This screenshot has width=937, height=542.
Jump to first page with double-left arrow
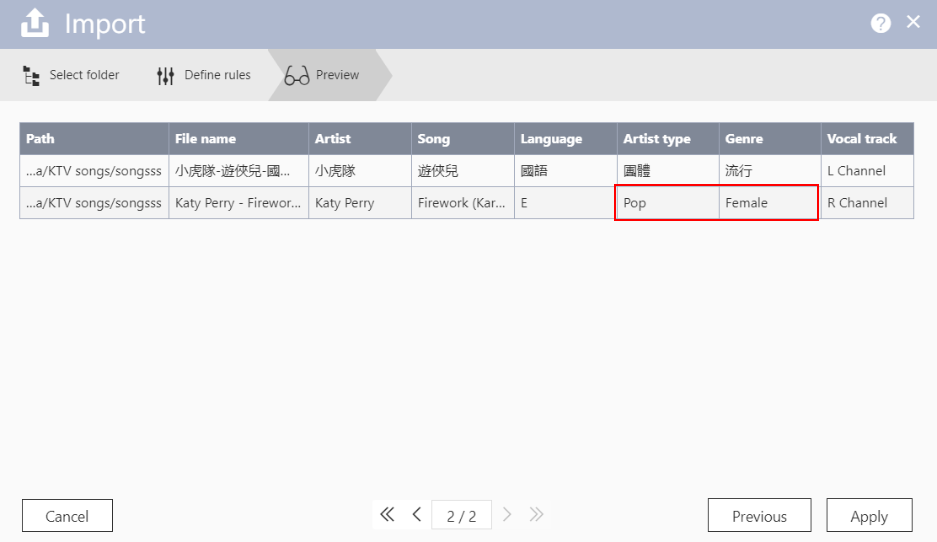pyautogui.click(x=387, y=515)
